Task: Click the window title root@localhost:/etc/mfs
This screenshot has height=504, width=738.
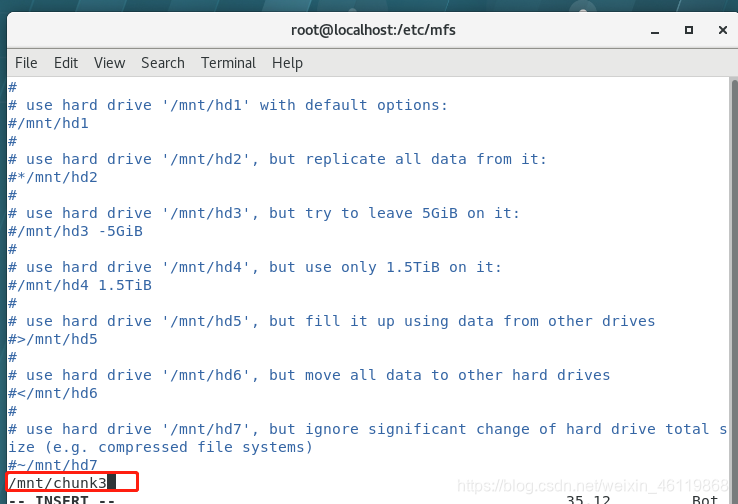Action: point(373,30)
